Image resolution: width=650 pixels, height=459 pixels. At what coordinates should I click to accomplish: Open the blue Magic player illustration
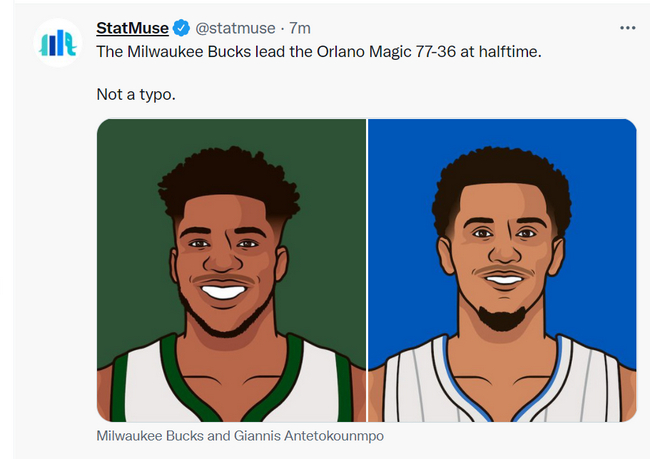[502, 270]
